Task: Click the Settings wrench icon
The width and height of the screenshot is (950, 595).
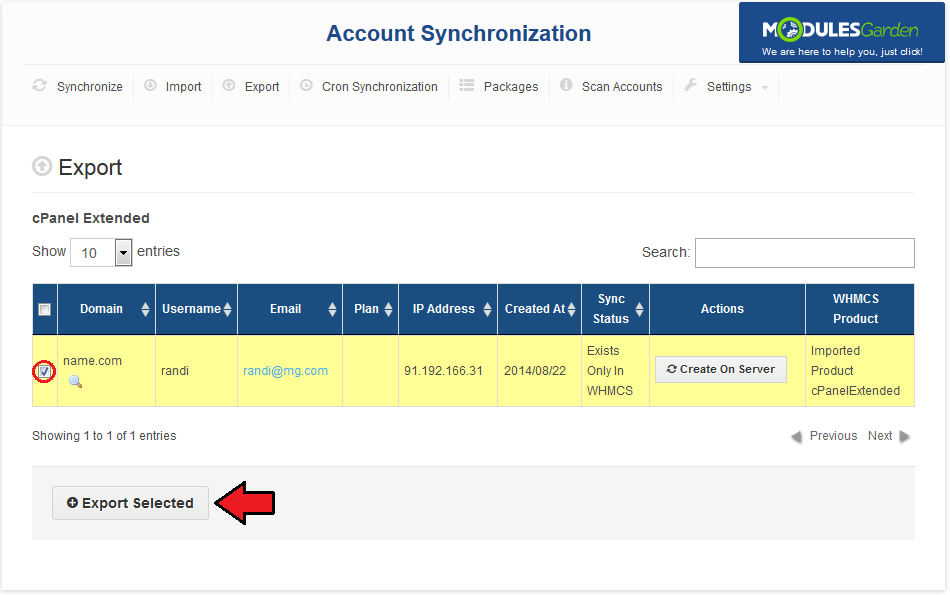Action: (x=691, y=85)
